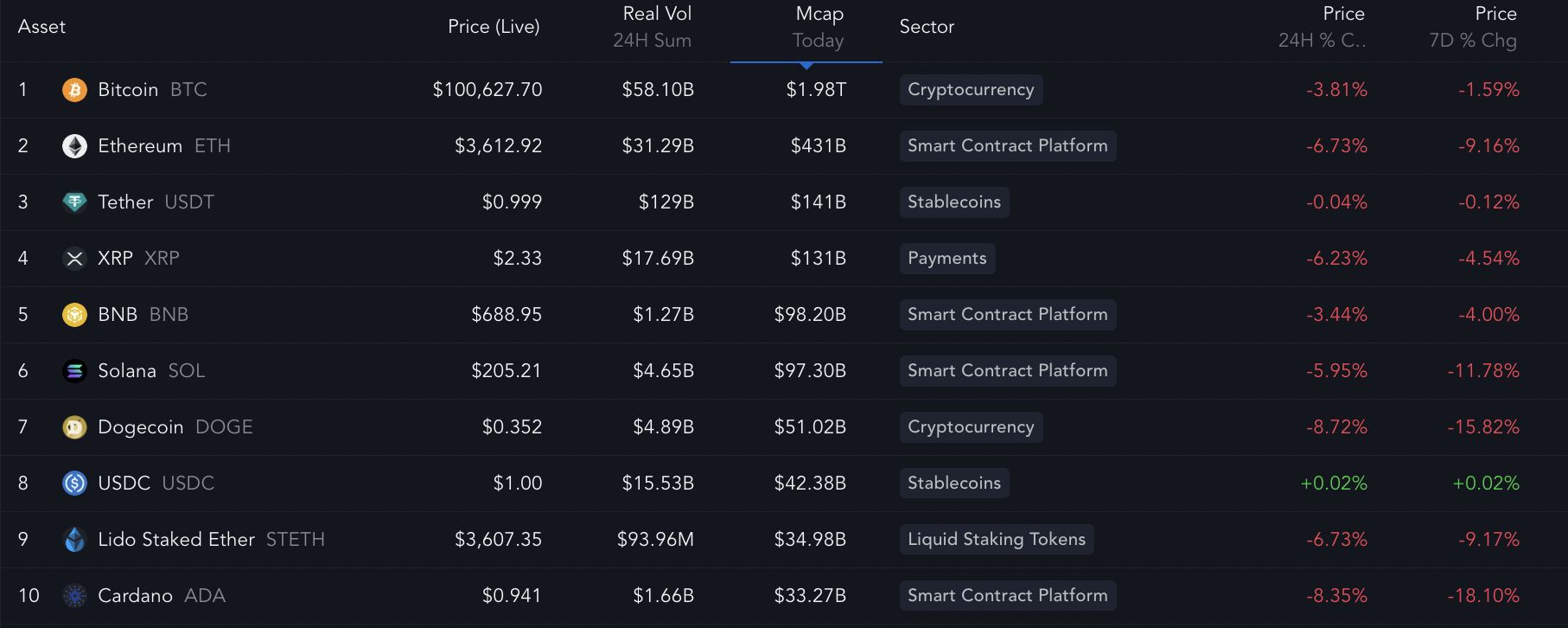The image size is (1568, 628).
Task: Click the BNB coin icon
Action: 75,315
